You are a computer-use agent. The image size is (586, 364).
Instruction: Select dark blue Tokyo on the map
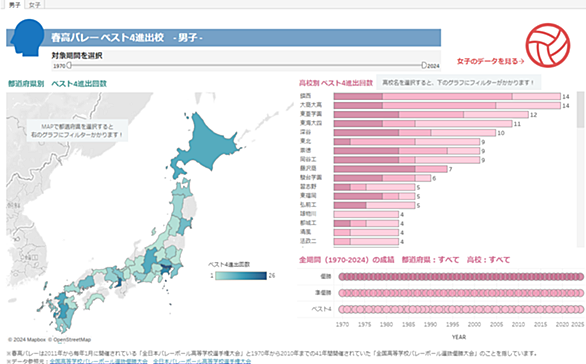coord(166,269)
